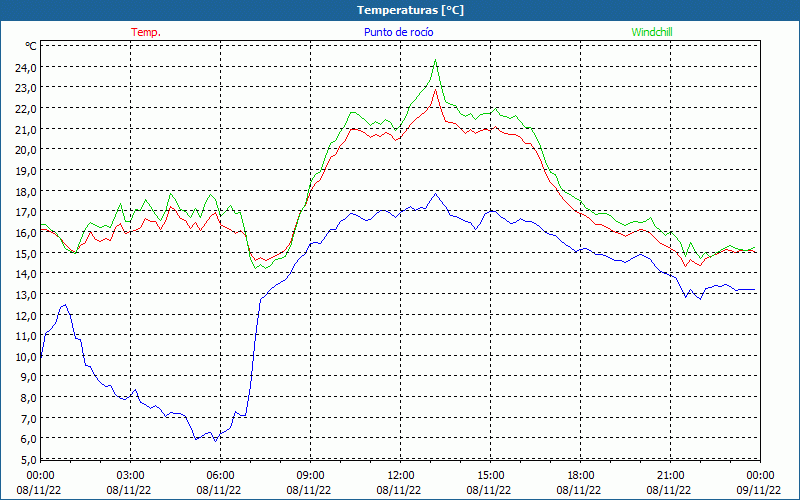Click the 12:00 time axis label
Image resolution: width=800 pixels, height=500 pixels.
point(401,476)
